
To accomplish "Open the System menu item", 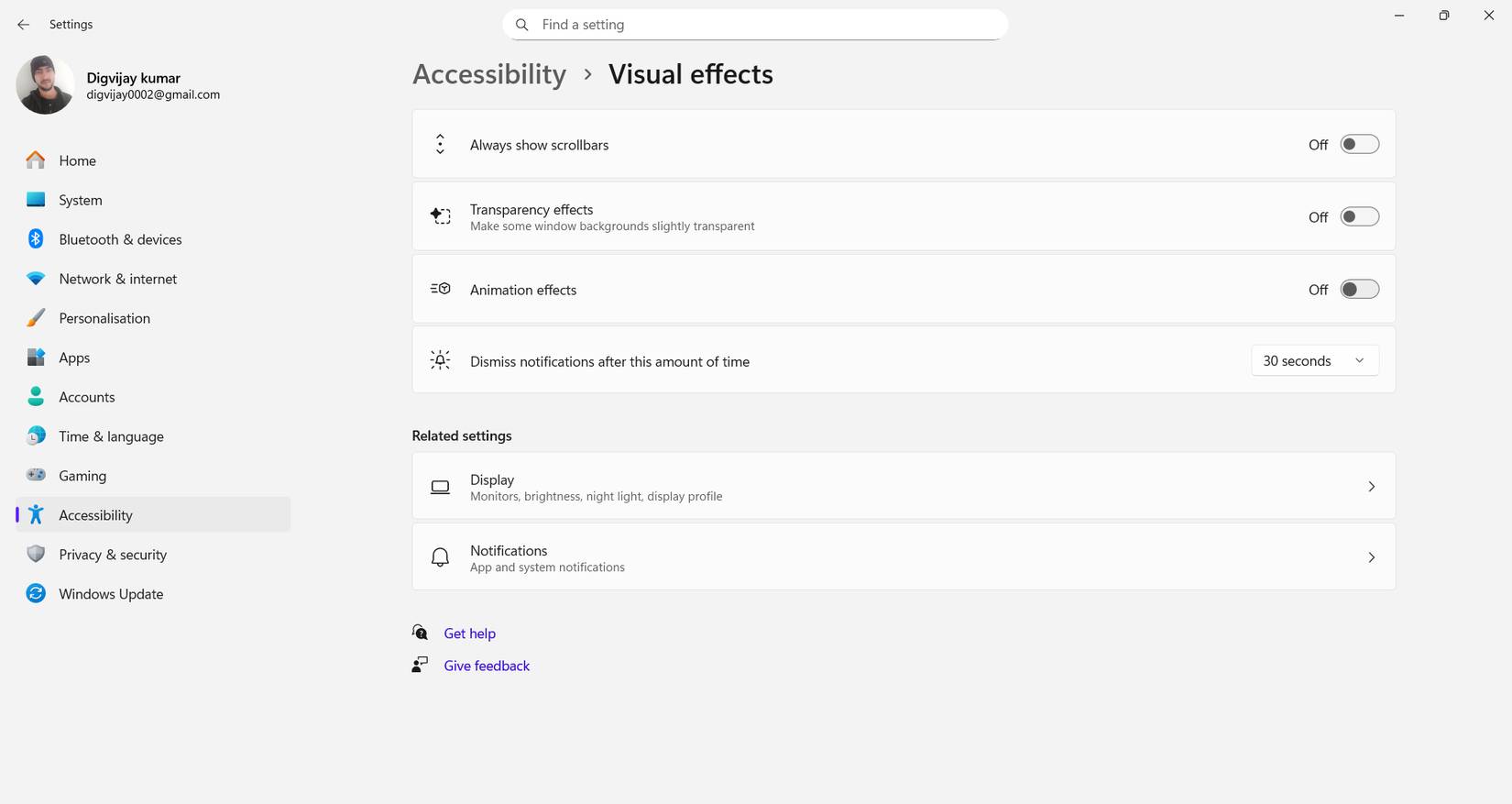I will (81, 200).
